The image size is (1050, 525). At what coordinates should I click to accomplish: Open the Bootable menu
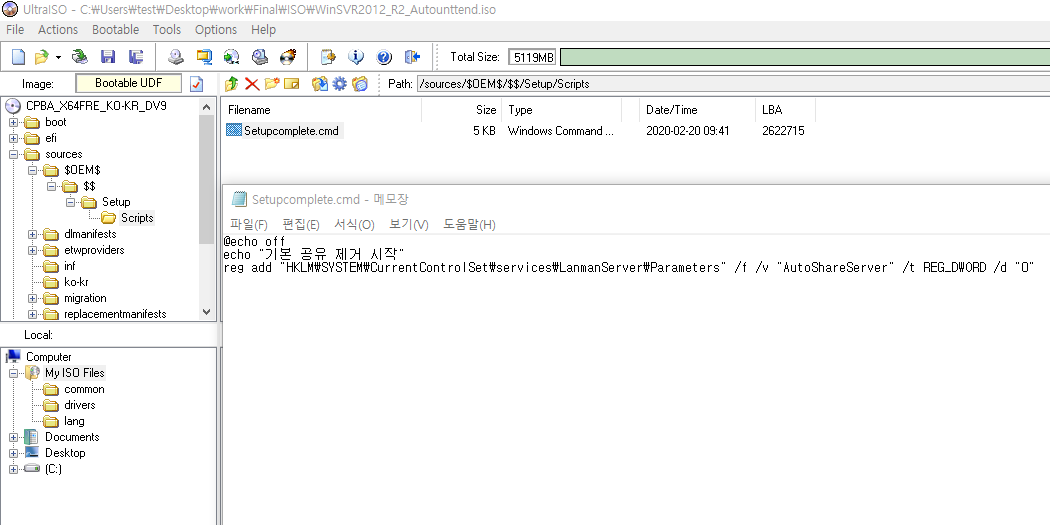tap(115, 29)
